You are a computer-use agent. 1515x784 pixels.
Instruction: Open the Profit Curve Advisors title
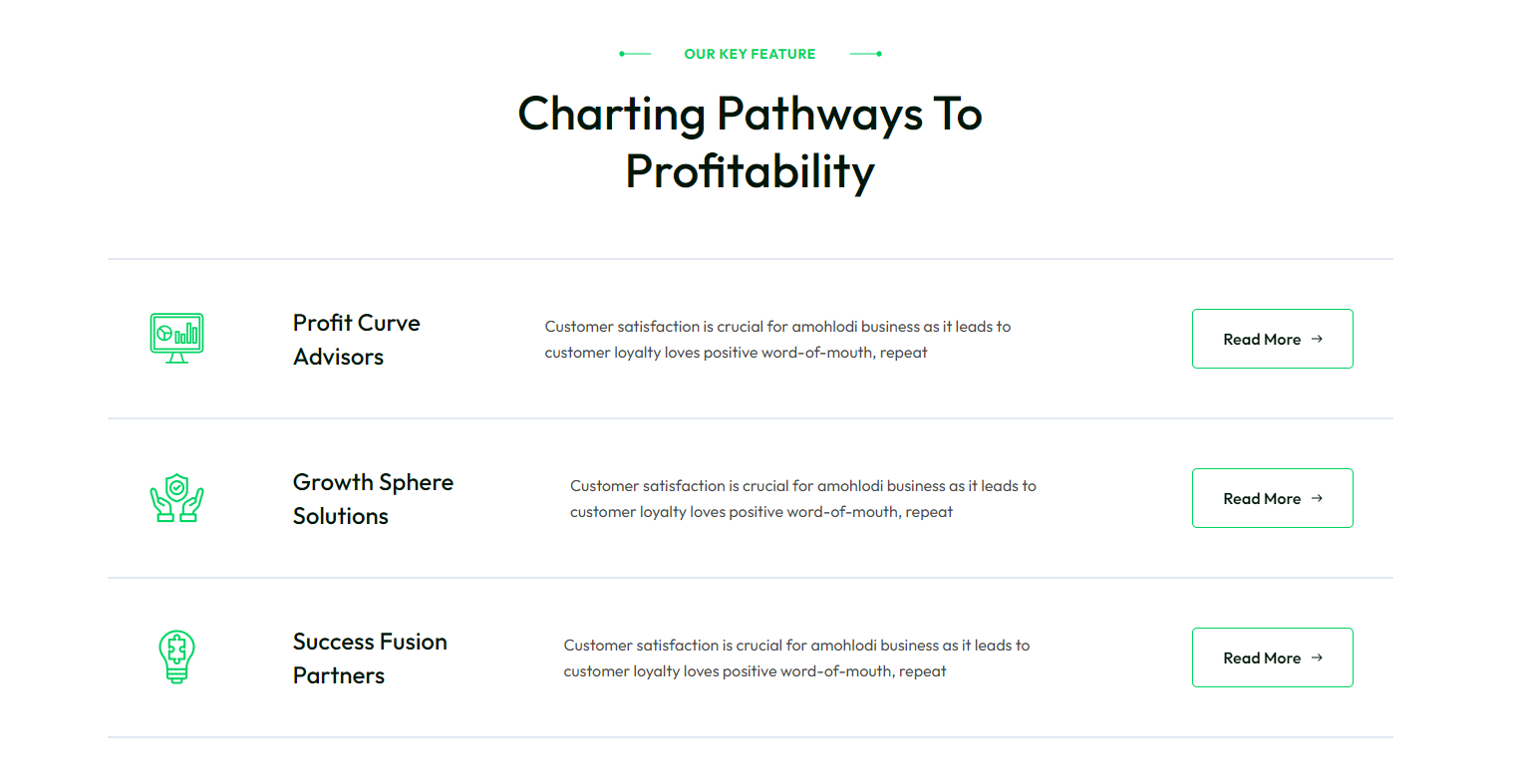356,340
